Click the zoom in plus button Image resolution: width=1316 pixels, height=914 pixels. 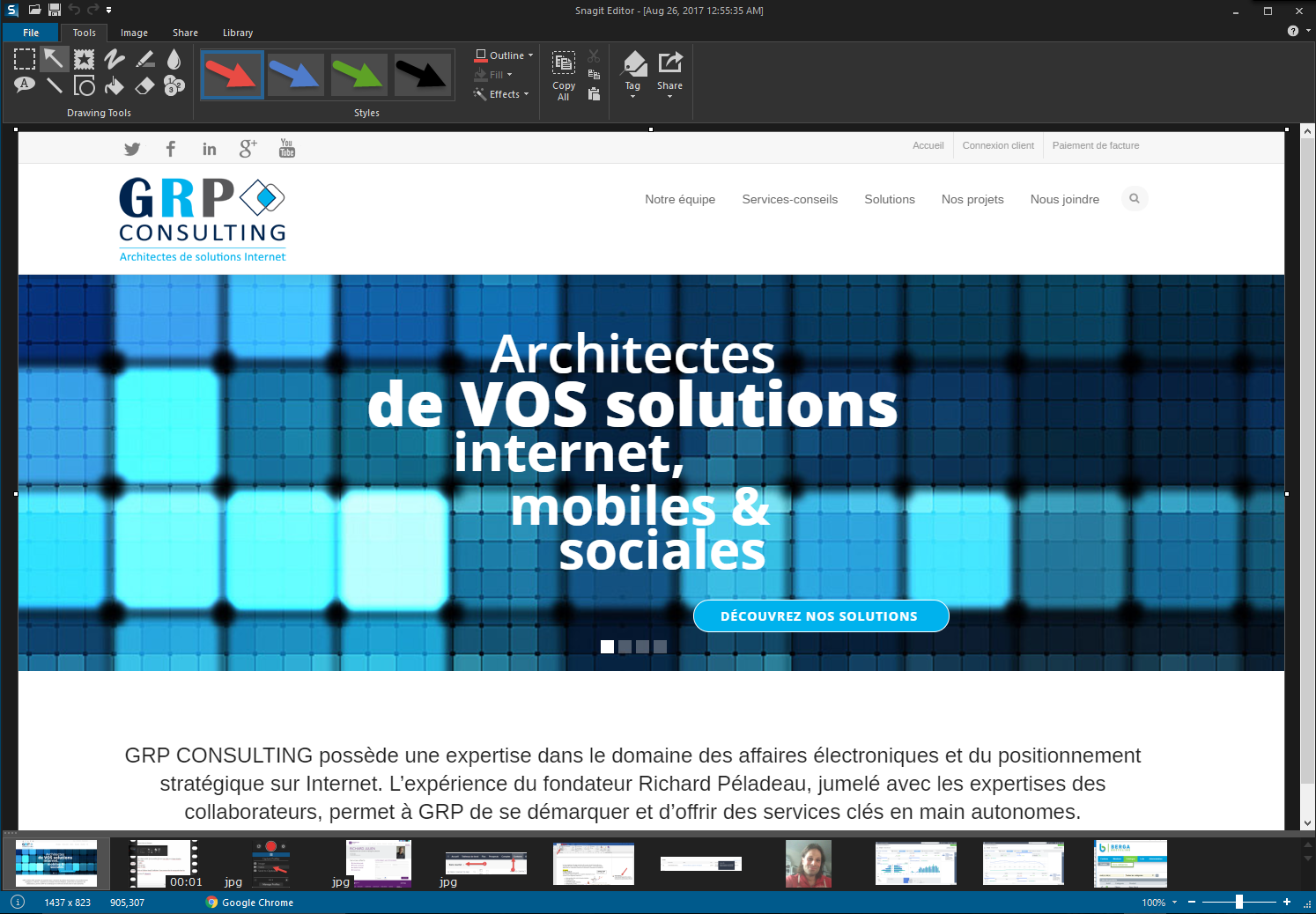[x=1287, y=902]
